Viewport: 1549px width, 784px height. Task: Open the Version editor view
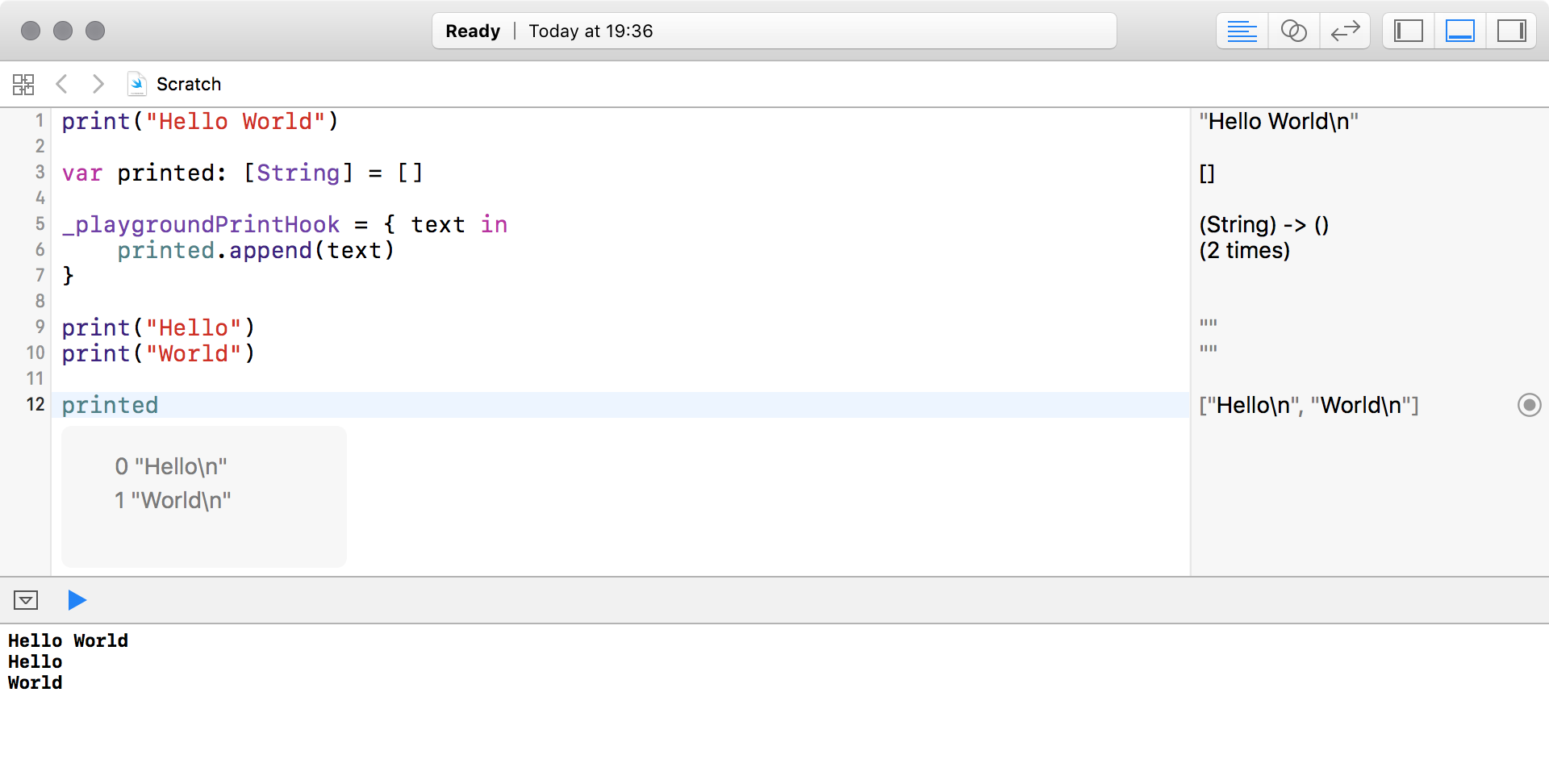tap(1345, 31)
